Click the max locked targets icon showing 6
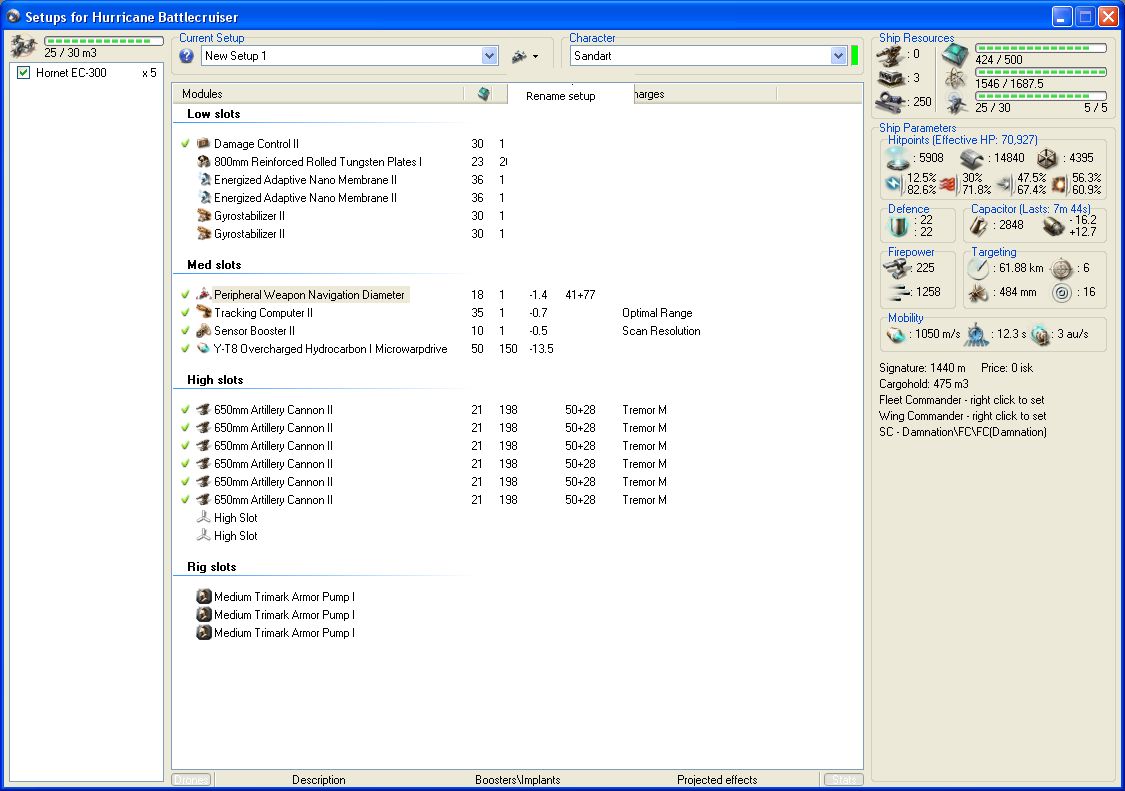This screenshot has width=1125, height=791. [1061, 269]
